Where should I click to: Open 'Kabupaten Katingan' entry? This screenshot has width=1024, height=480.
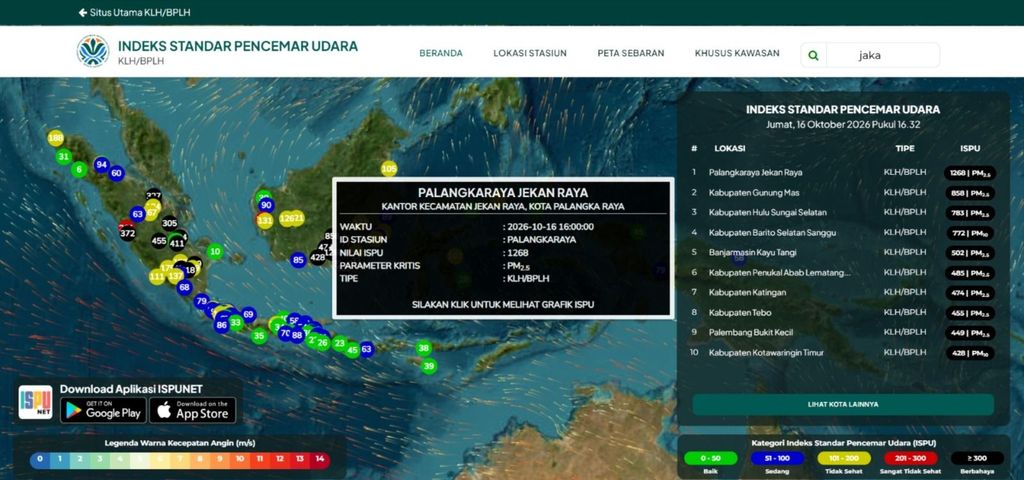click(843, 292)
